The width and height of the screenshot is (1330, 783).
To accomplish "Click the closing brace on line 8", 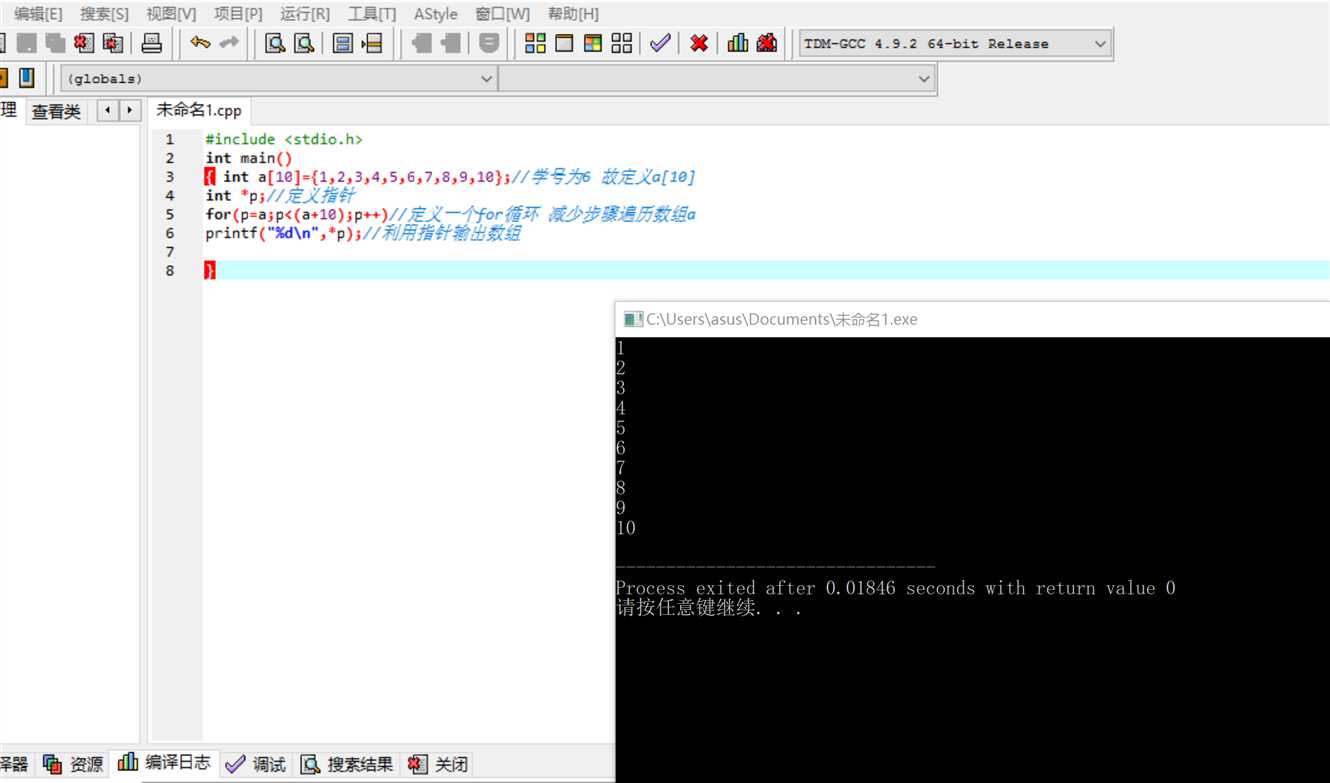I will click(x=210, y=270).
